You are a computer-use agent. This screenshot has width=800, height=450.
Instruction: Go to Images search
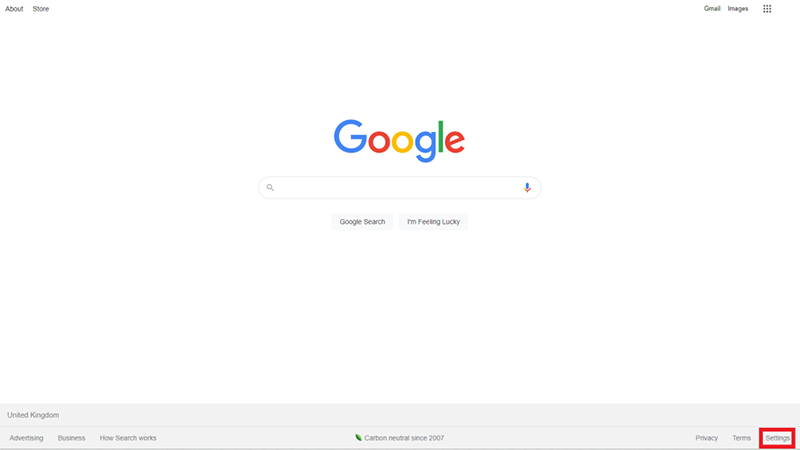(738, 9)
